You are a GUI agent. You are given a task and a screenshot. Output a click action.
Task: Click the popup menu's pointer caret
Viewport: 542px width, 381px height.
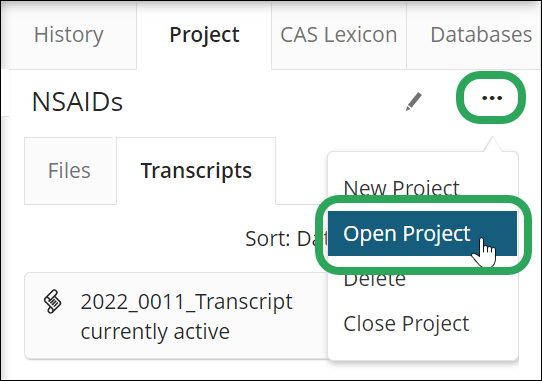493,144
